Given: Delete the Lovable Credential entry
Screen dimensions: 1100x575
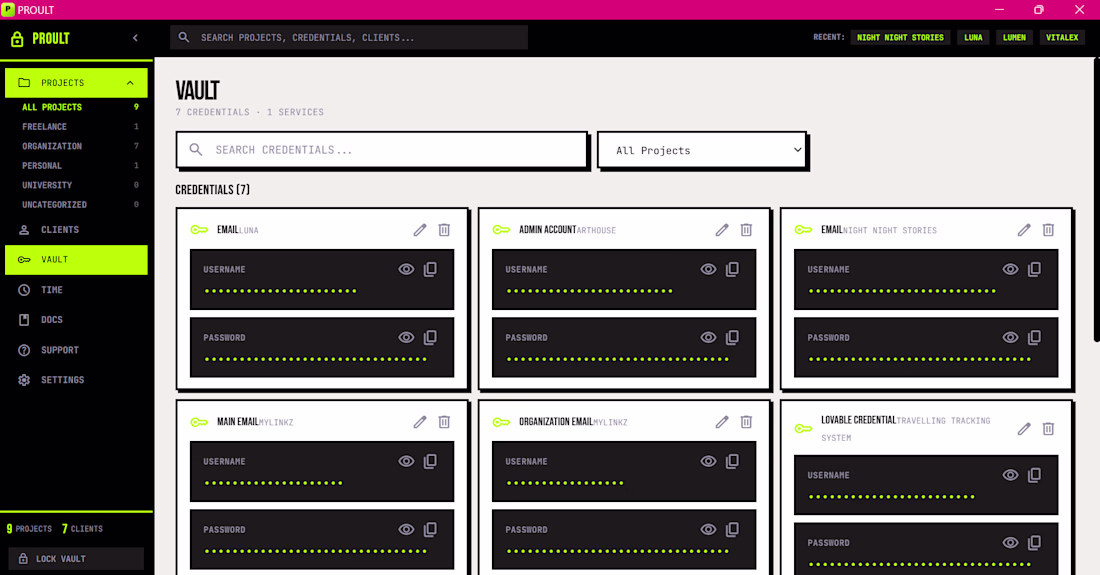Looking at the screenshot, I should [1048, 428].
